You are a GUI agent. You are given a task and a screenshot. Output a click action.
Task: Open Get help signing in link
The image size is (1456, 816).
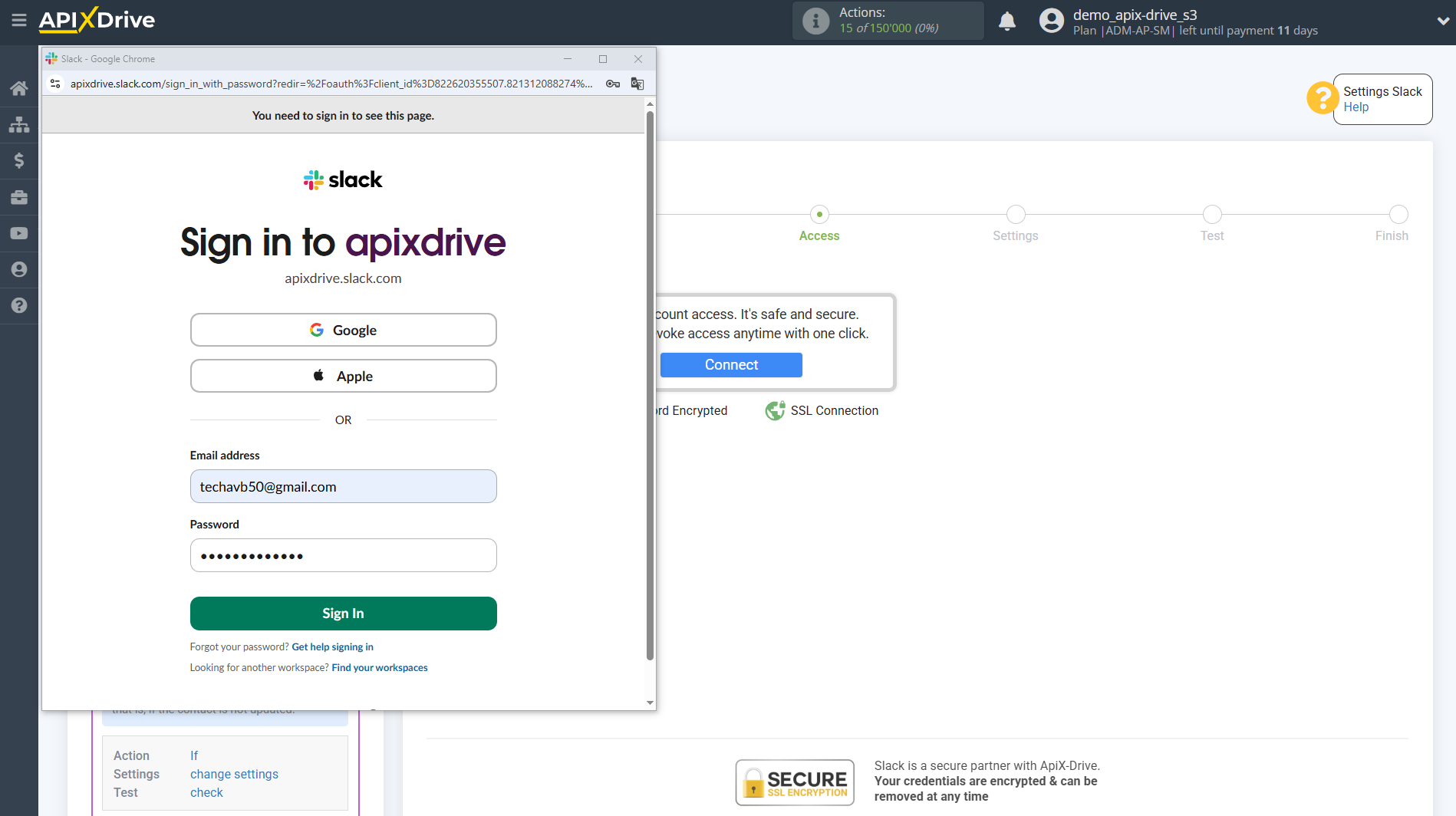click(332, 647)
